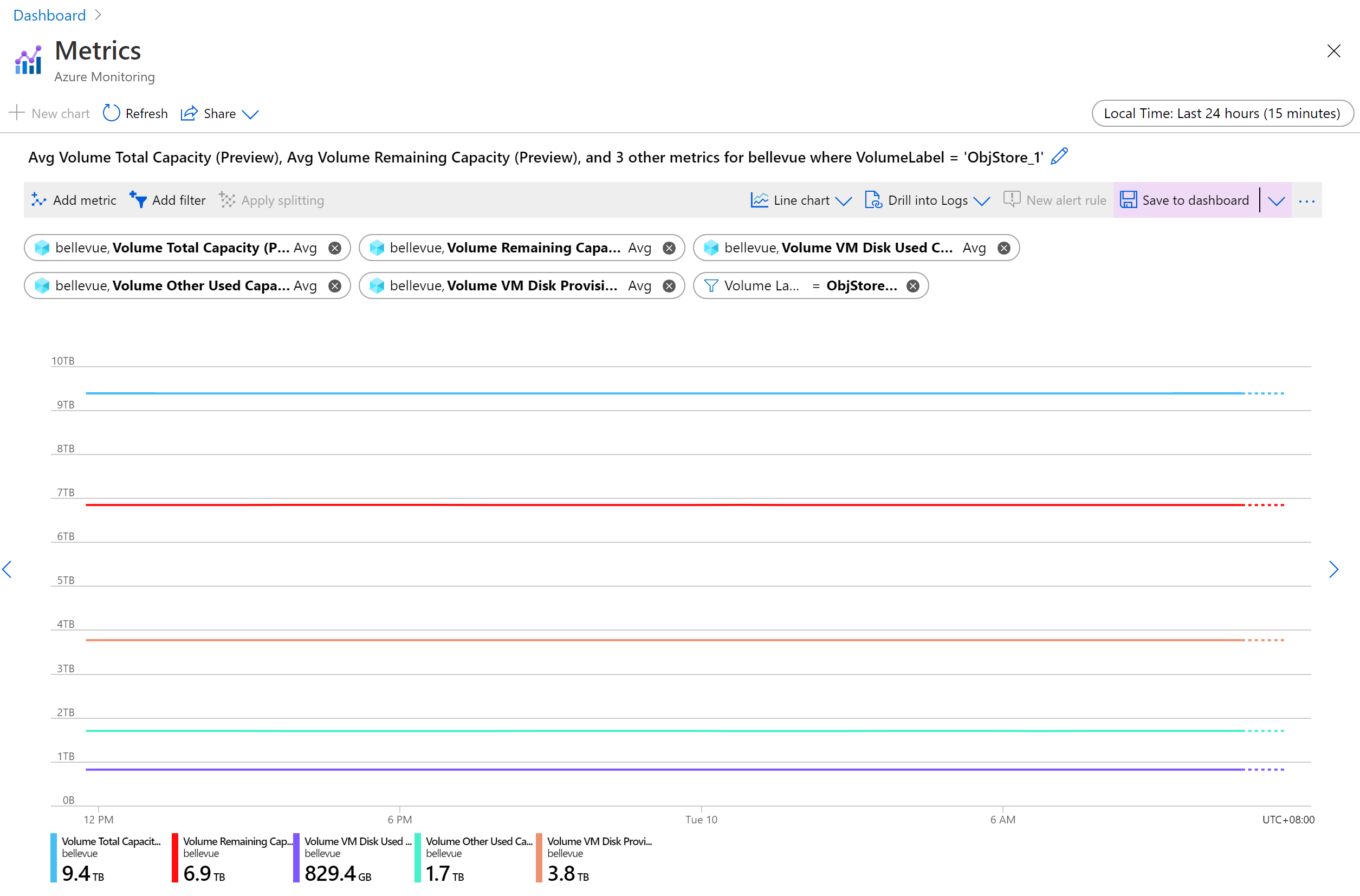Expand the Line chart dropdown

point(840,200)
